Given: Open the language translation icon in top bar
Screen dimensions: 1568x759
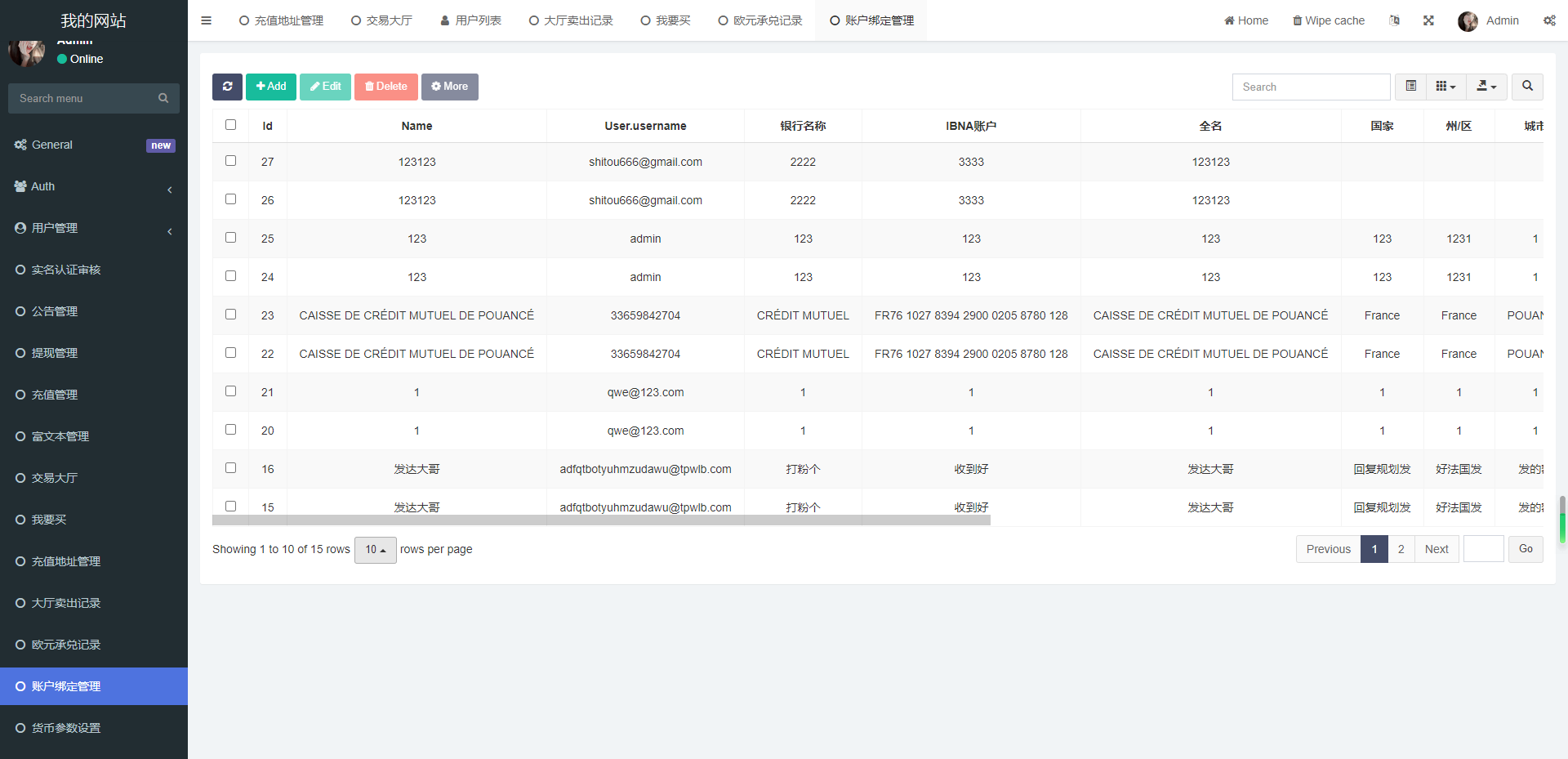Looking at the screenshot, I should [x=1395, y=20].
